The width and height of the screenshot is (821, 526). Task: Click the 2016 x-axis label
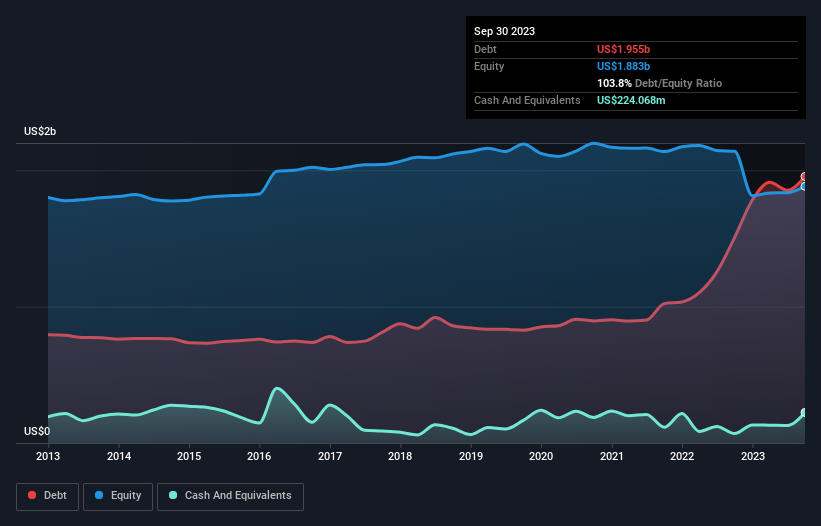259,456
